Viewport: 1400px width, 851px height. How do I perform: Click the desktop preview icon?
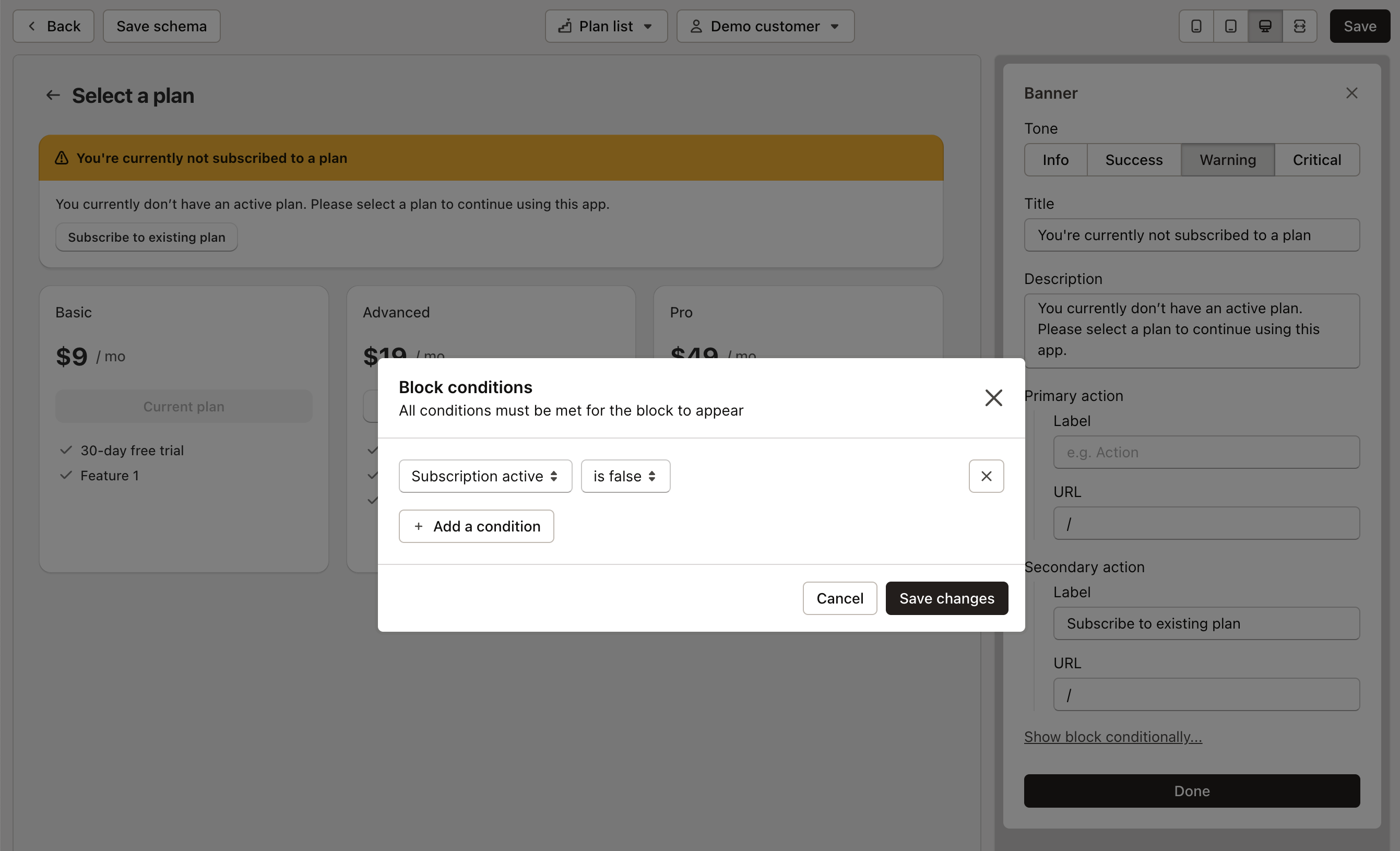pyautogui.click(x=1265, y=25)
